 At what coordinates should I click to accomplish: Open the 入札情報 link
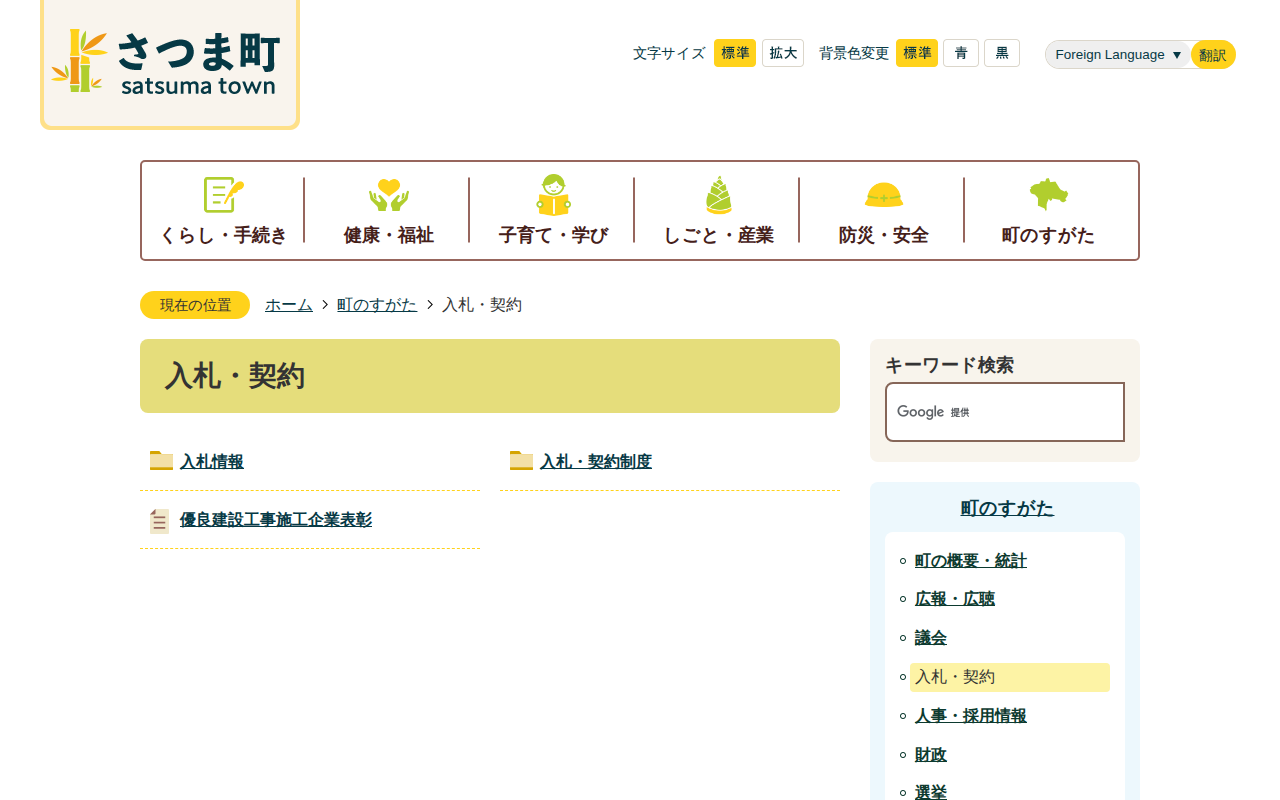click(212, 462)
